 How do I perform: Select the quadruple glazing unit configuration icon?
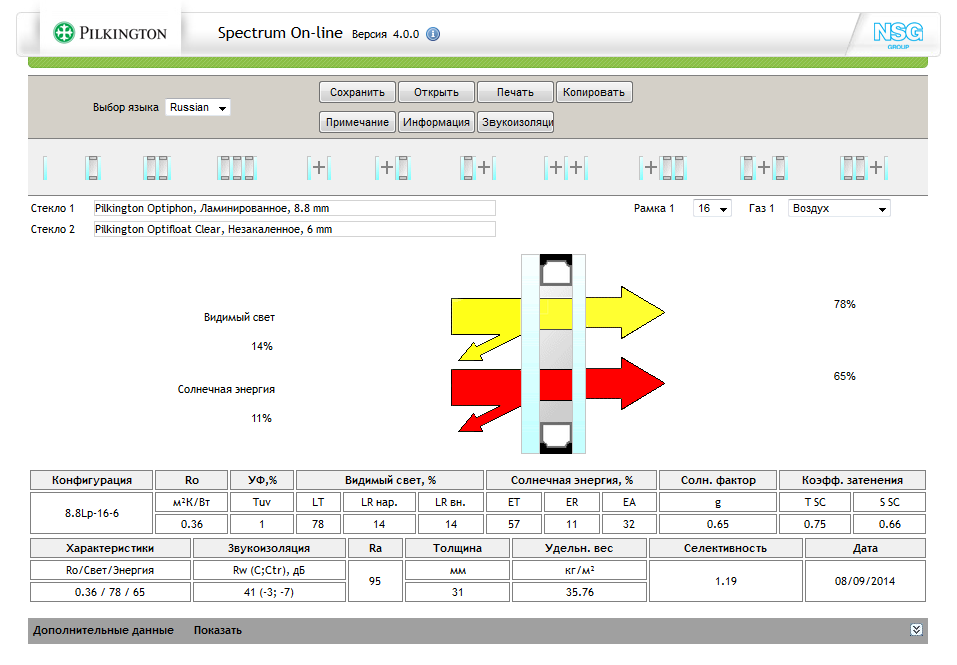point(237,168)
